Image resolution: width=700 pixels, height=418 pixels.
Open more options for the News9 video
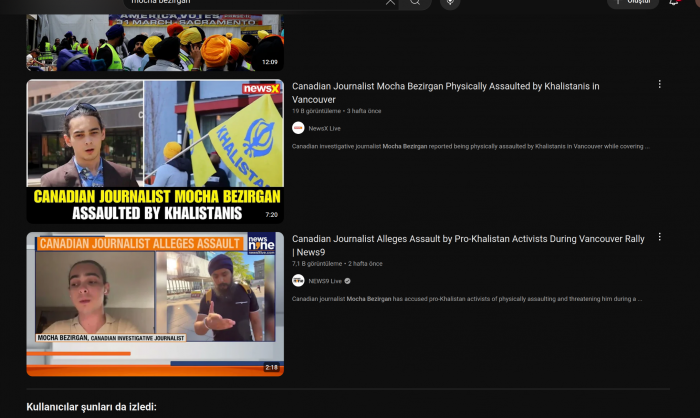pos(659,237)
